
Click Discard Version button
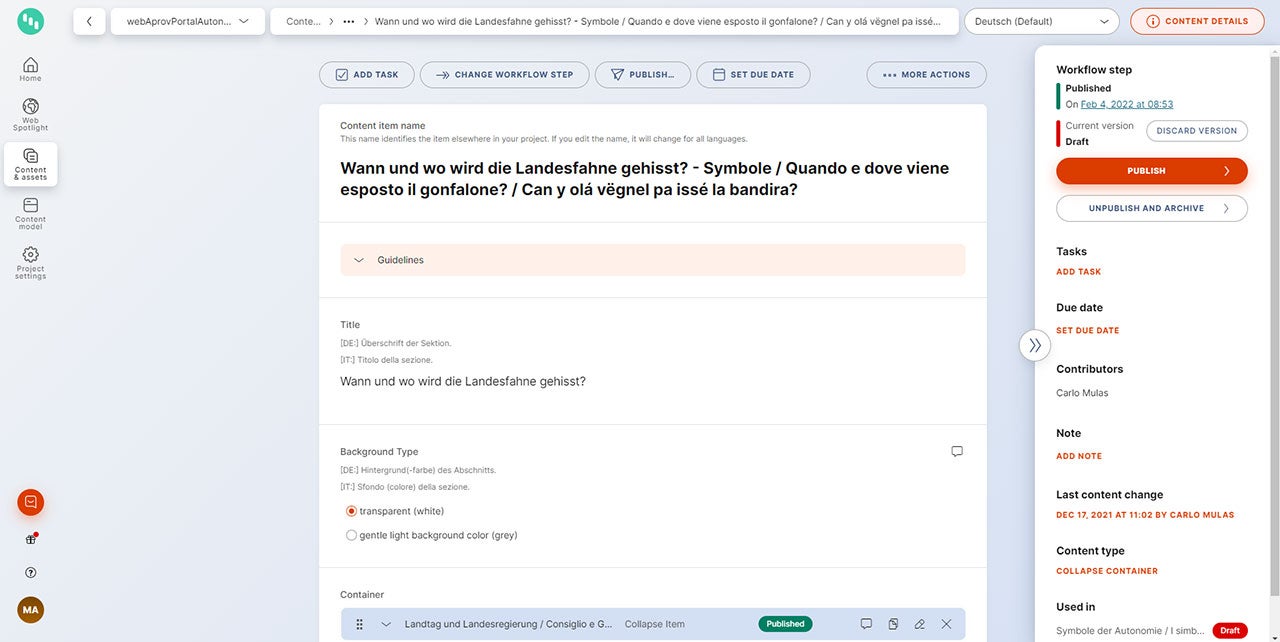pyautogui.click(x=1196, y=131)
